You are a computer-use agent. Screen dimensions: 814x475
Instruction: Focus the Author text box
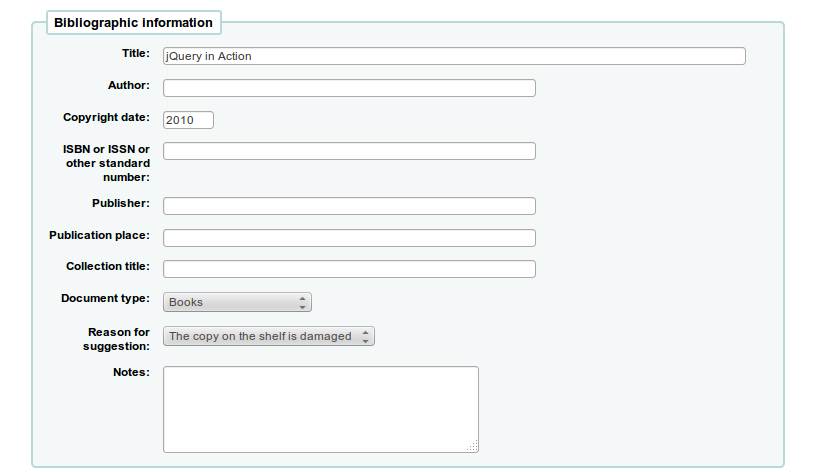[349, 88]
